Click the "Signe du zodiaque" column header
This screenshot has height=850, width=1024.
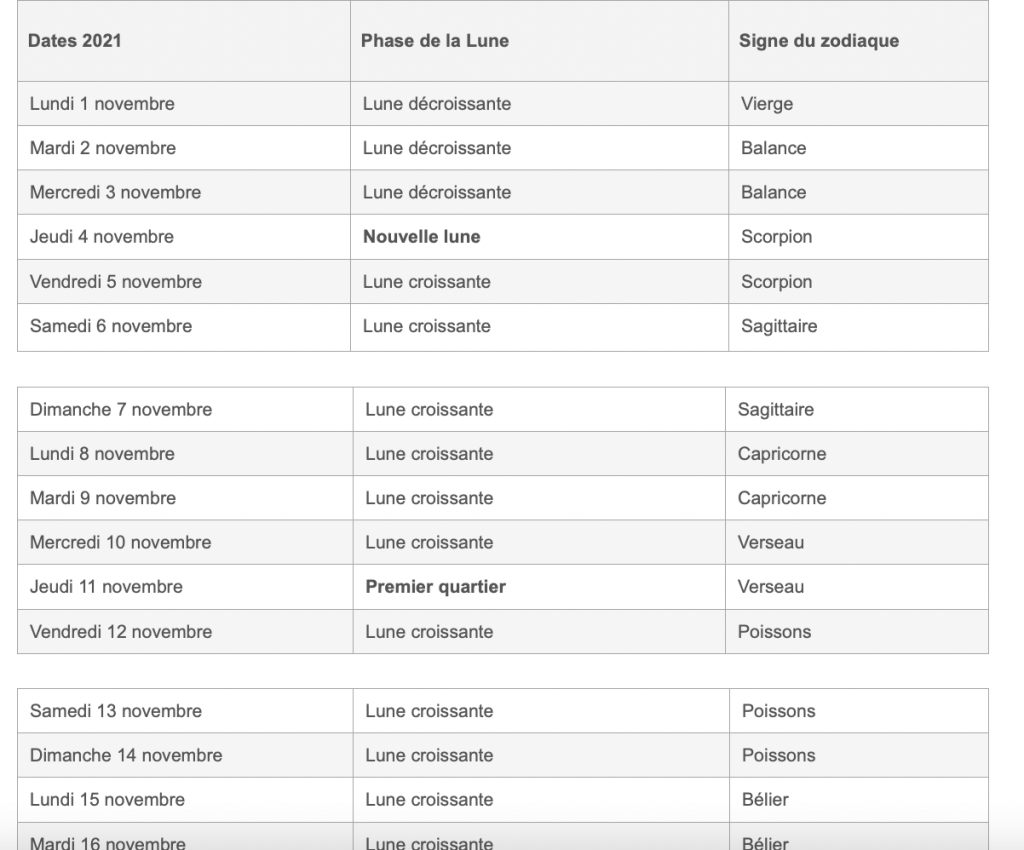819,41
